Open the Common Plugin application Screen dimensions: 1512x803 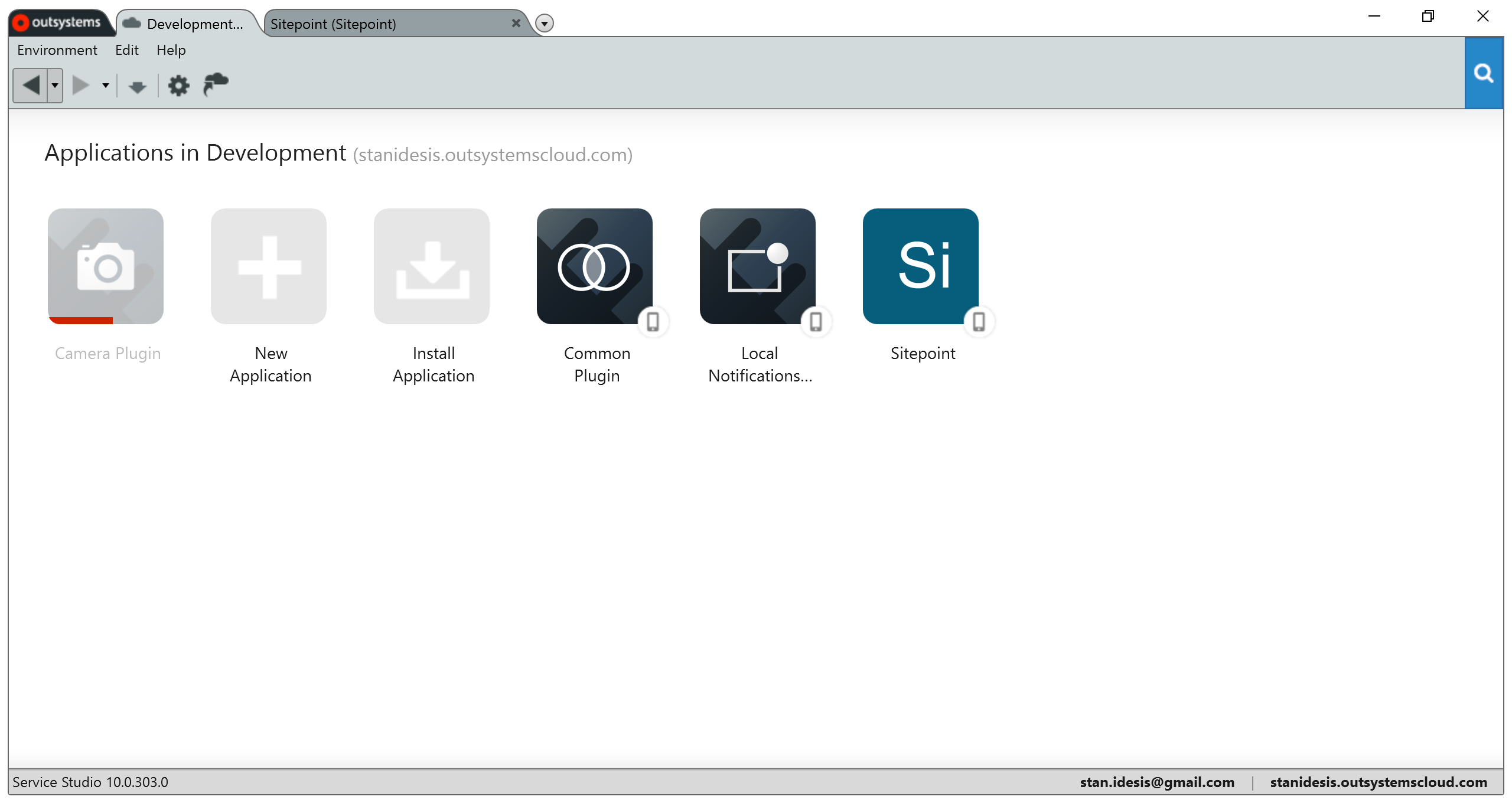(x=595, y=266)
